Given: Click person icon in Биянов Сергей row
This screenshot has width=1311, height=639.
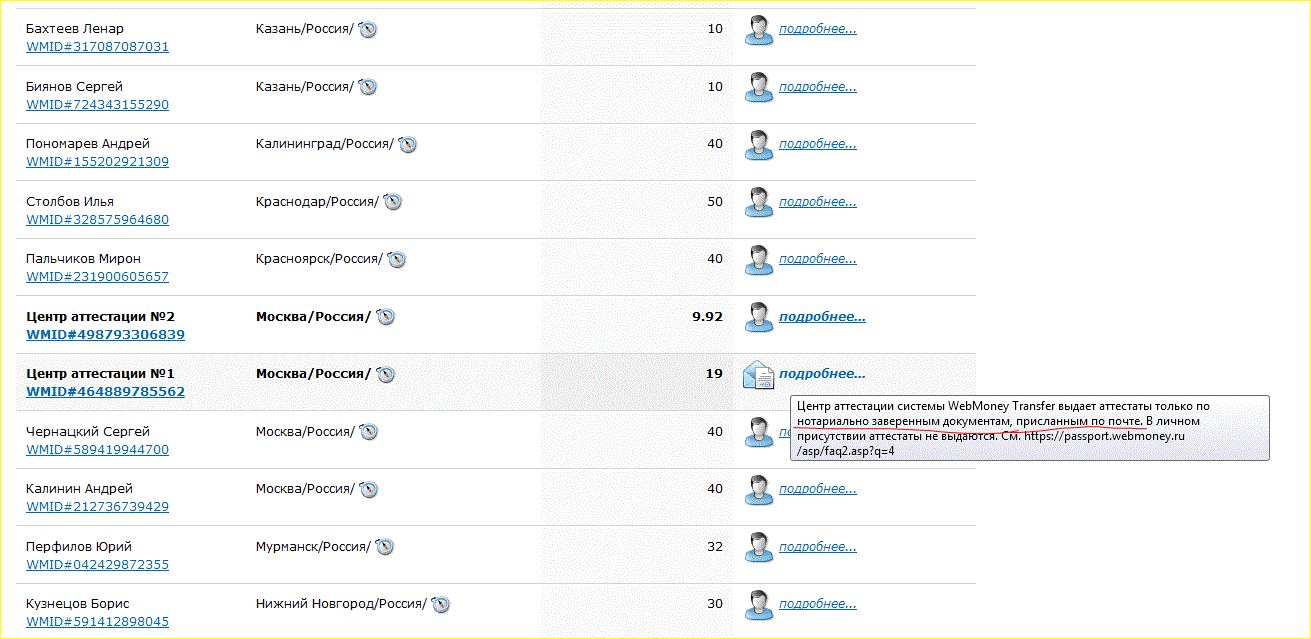Looking at the screenshot, I should (759, 87).
